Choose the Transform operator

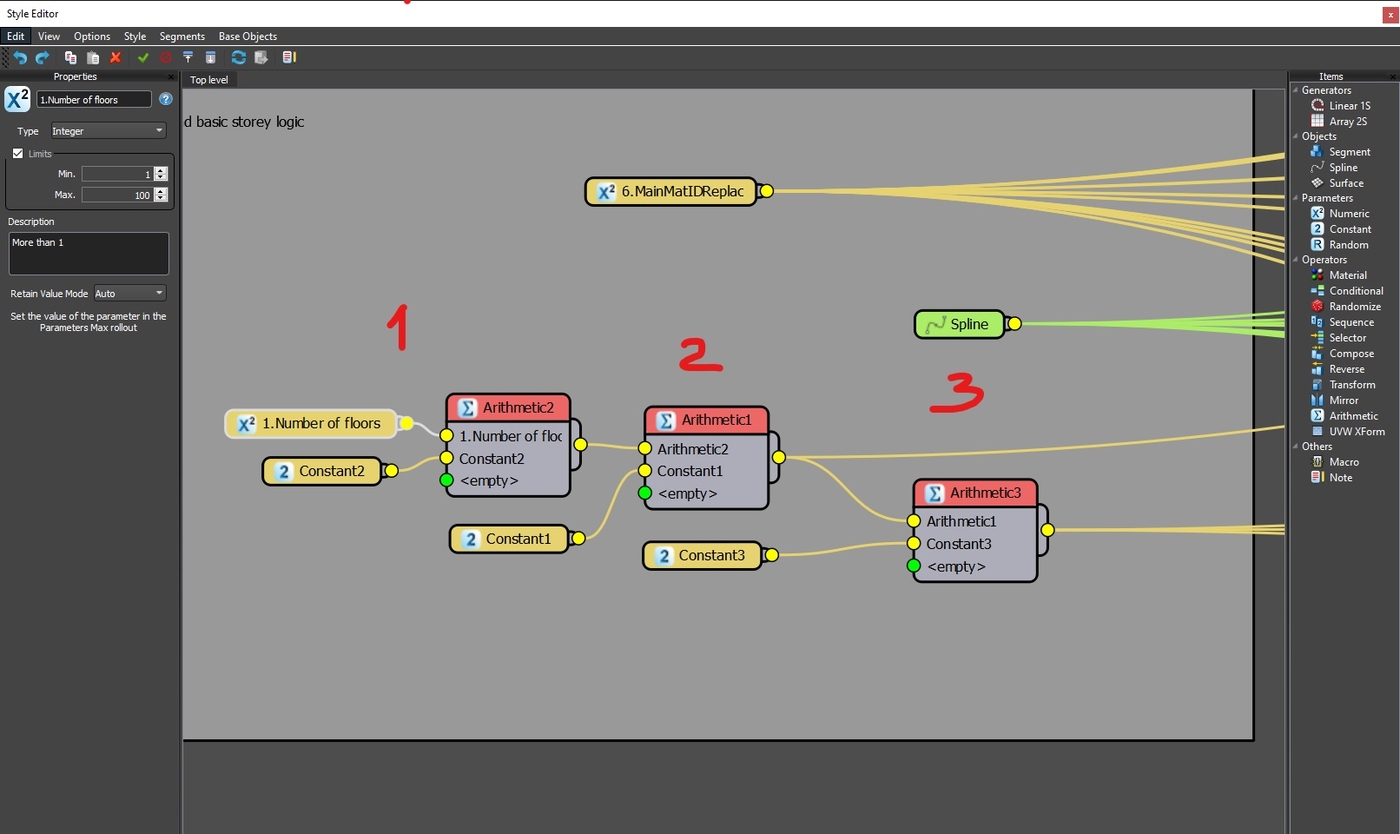tap(1343, 385)
